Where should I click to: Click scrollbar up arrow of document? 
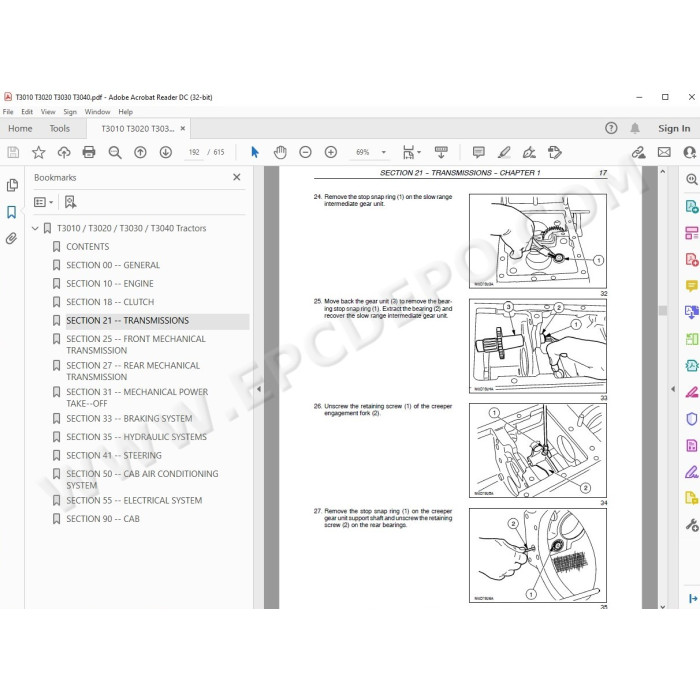[x=662, y=171]
